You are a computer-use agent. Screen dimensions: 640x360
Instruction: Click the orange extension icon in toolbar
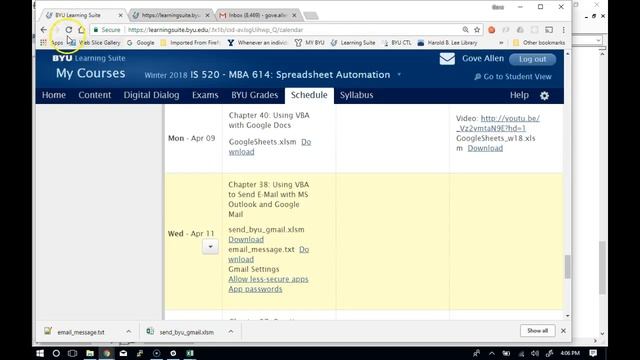[491, 30]
